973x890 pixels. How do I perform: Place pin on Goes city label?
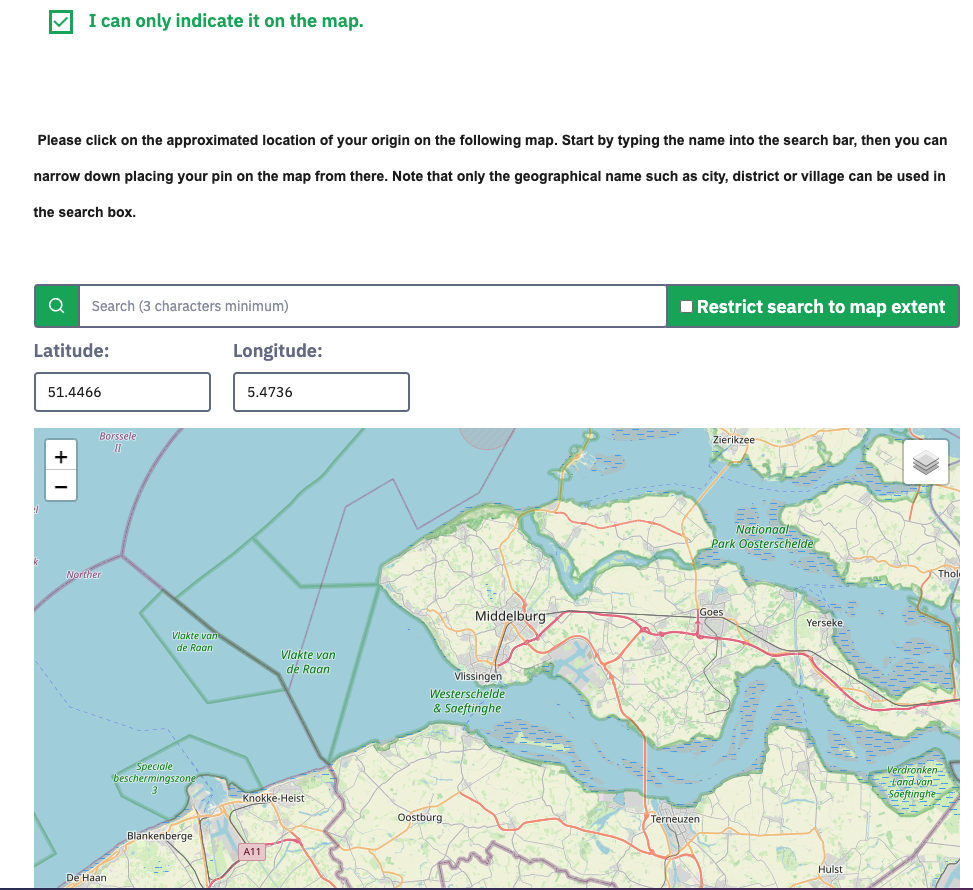point(711,612)
